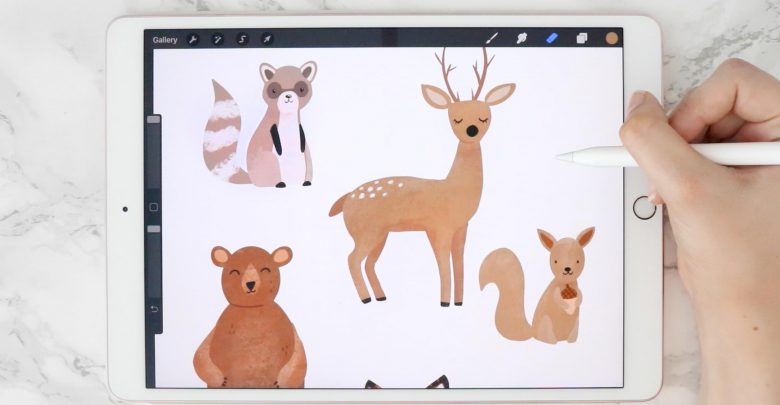Open the Layers panel
780x405 pixels.
[x=582, y=38]
